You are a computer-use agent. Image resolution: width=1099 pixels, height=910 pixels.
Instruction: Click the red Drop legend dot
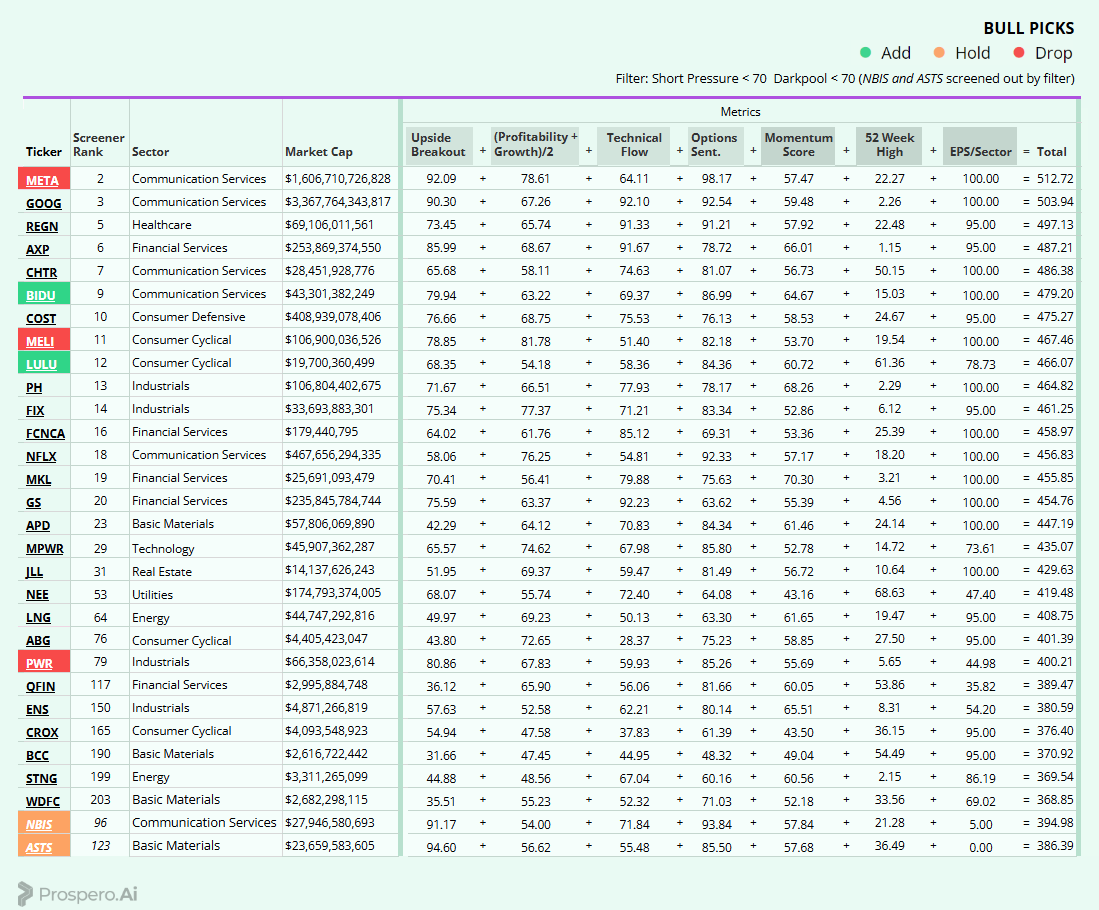tap(1019, 53)
